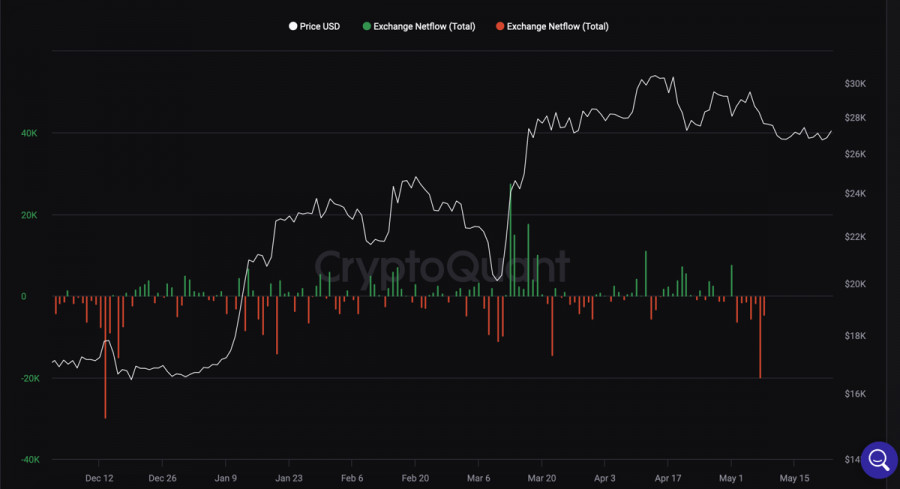900x489 pixels.
Task: Click the $30K price axis label
Action: 855,84
